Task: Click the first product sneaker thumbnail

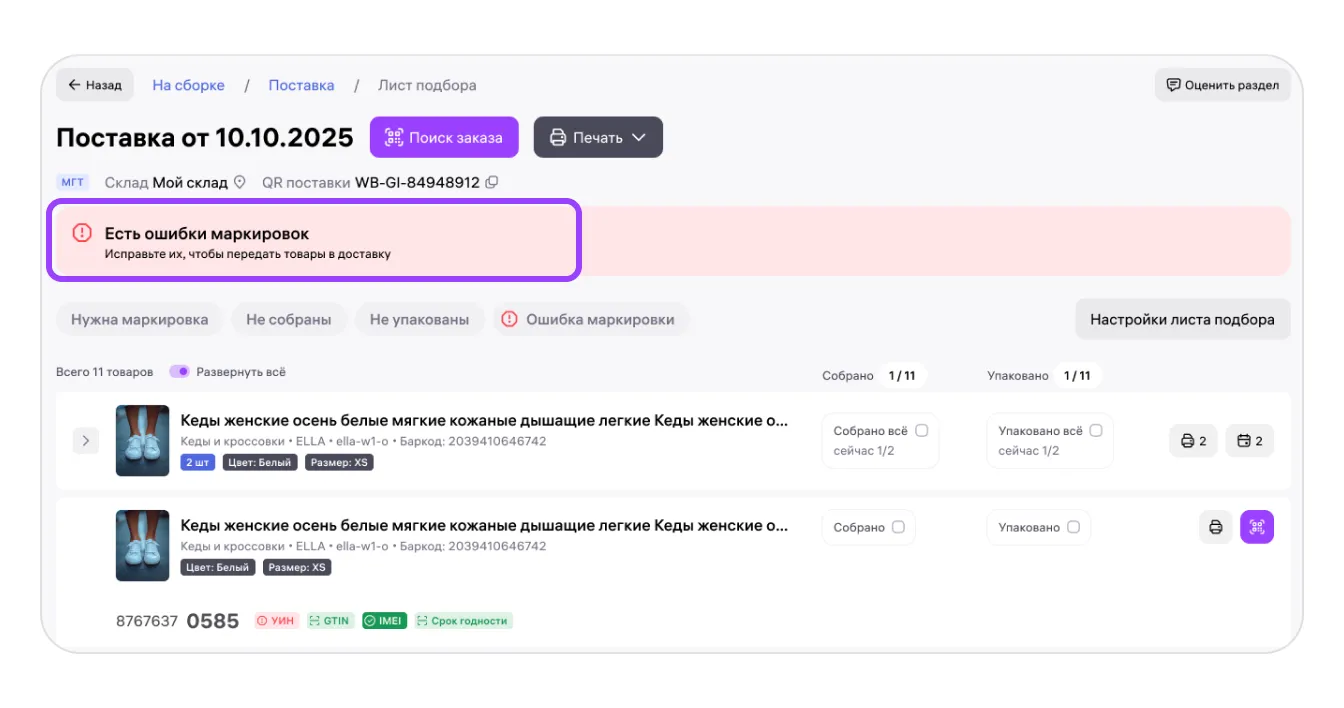Action: [142, 441]
